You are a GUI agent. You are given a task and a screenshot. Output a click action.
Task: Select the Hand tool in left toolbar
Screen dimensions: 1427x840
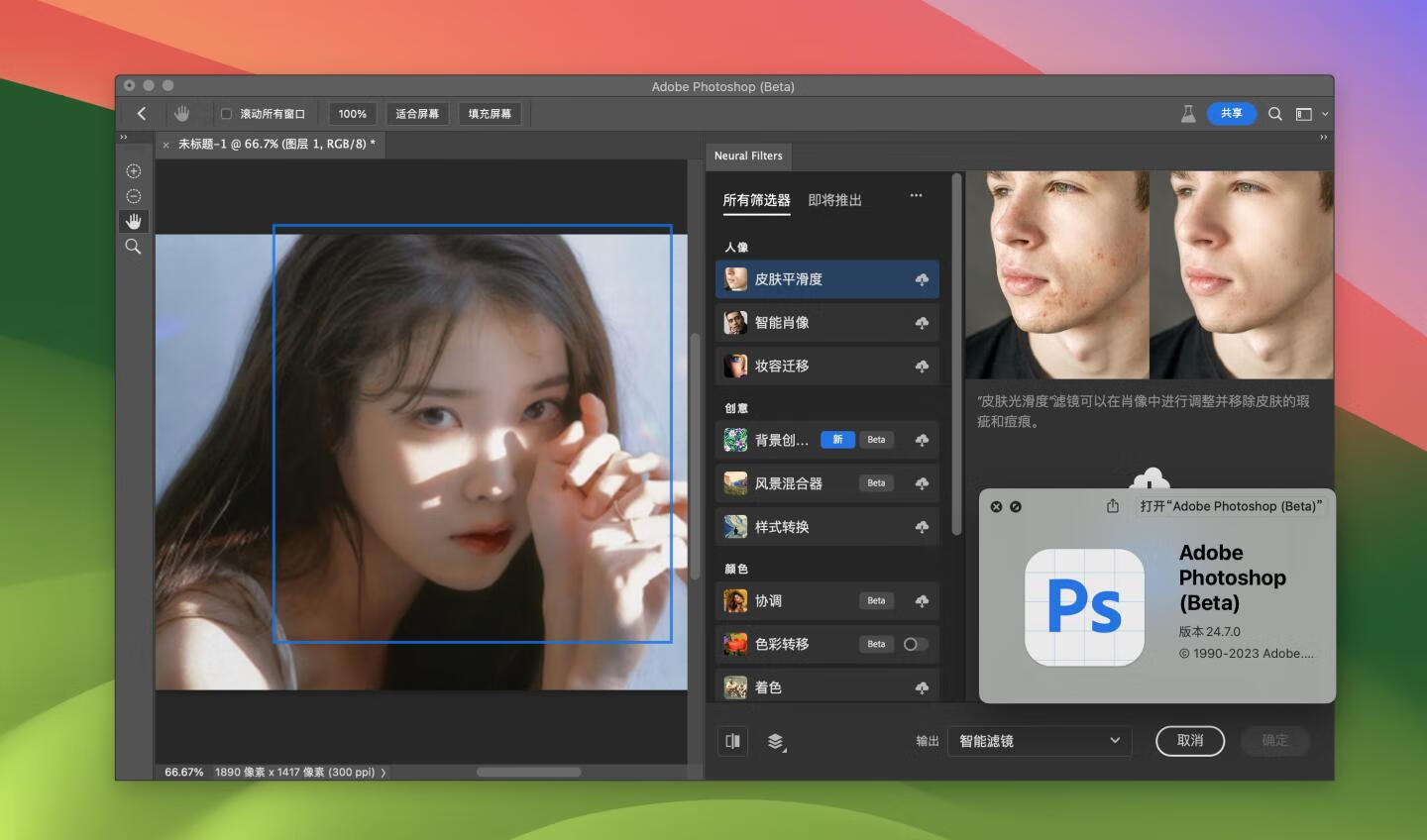click(134, 221)
